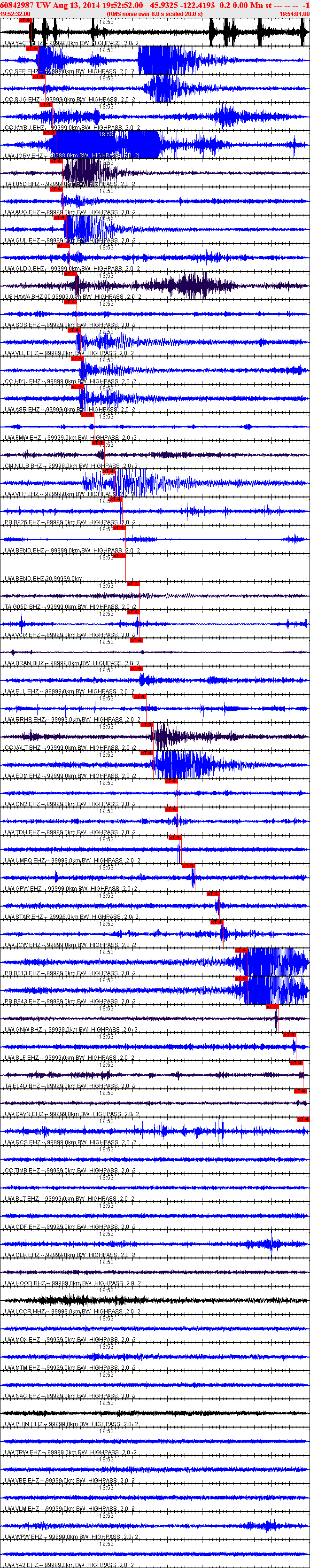Select the TA.E04D BHZ station label
This screenshot has width=310, height=1568.
tap(70, 1086)
